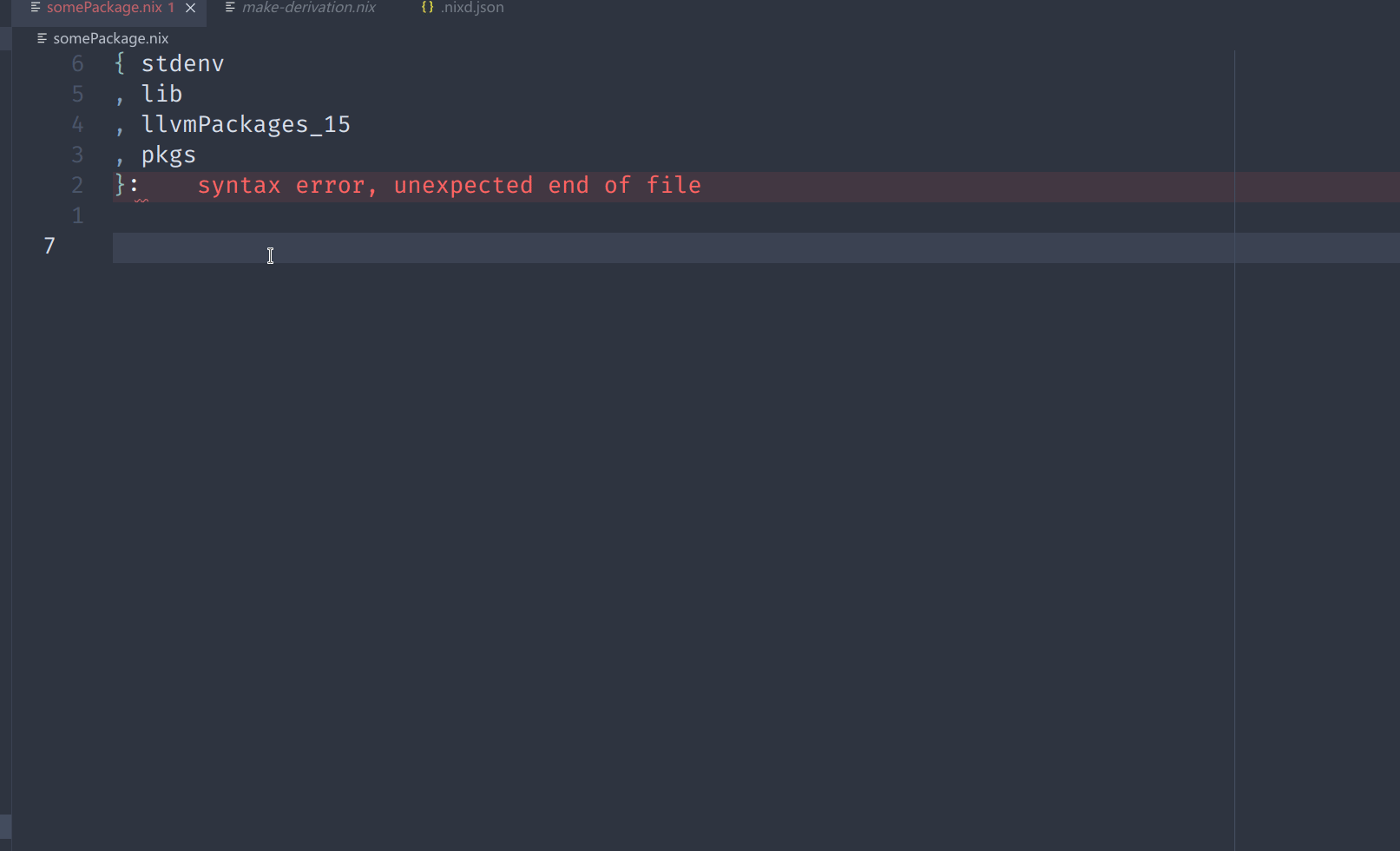Click the breadcrumb file icon beside somePackage.nix
The image size is (1400, 851).
coord(42,38)
